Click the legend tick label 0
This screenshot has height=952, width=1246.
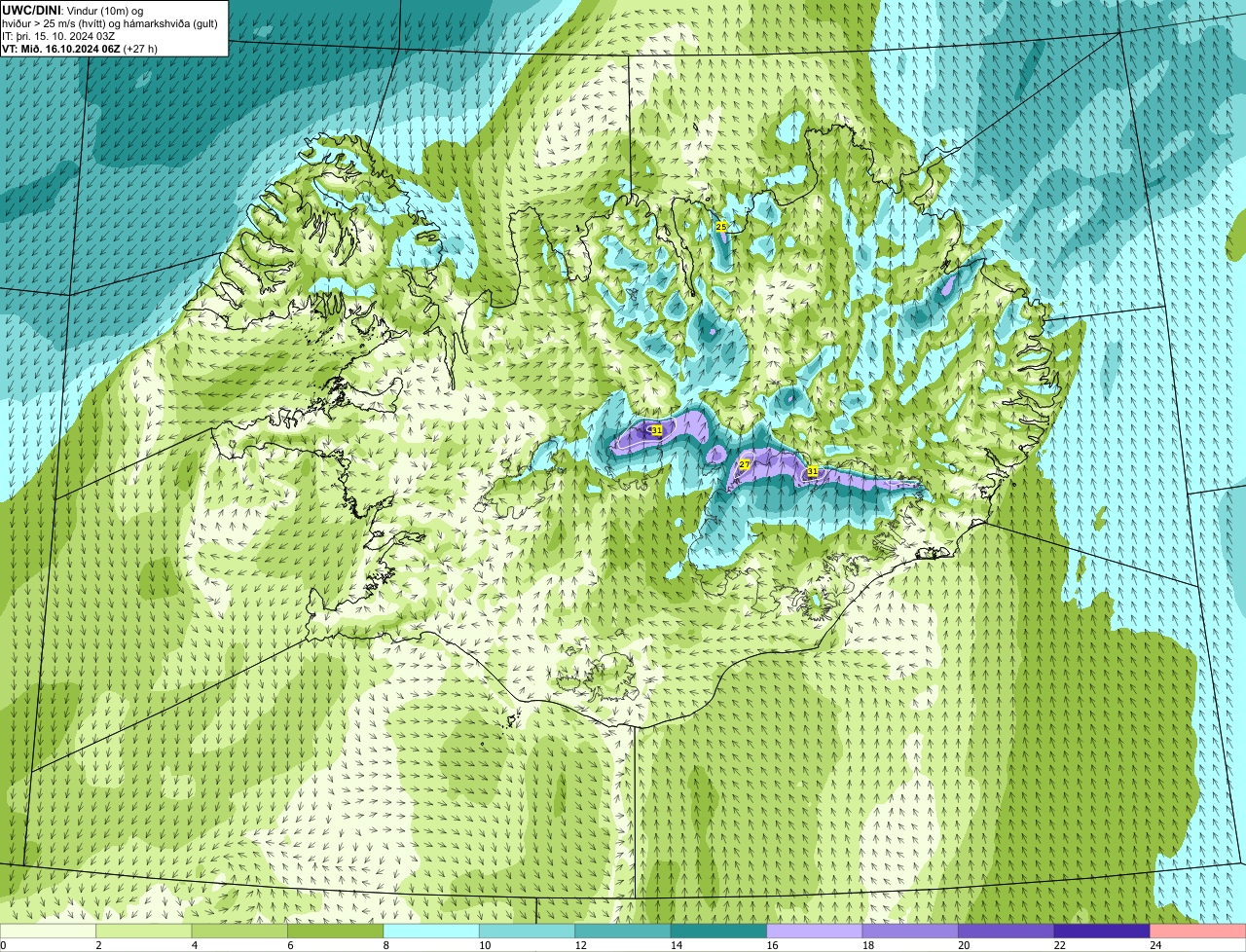4,945
